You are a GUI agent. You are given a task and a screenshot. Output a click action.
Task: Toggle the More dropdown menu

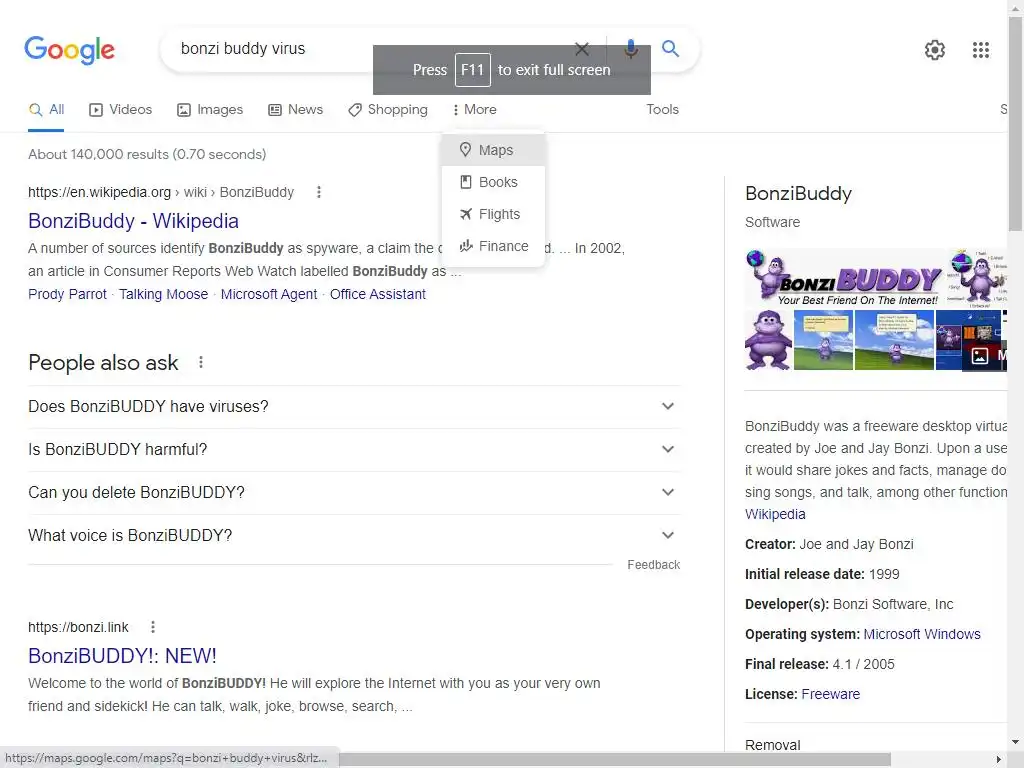(x=475, y=110)
